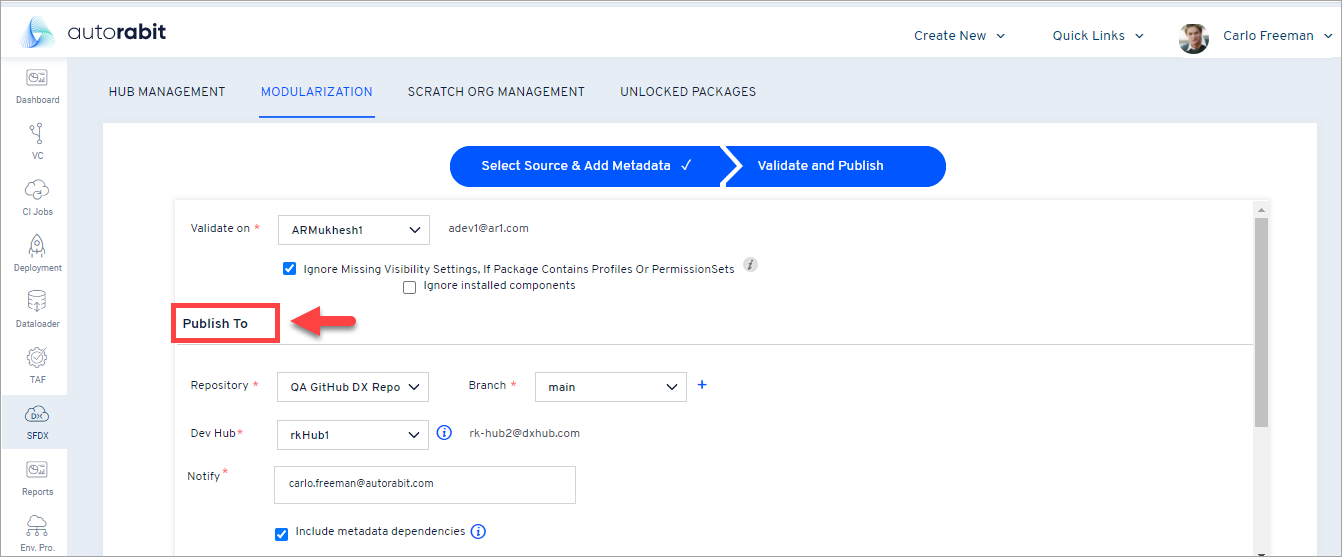
Task: Expand the Carlo Freeman user menu
Action: [1276, 36]
